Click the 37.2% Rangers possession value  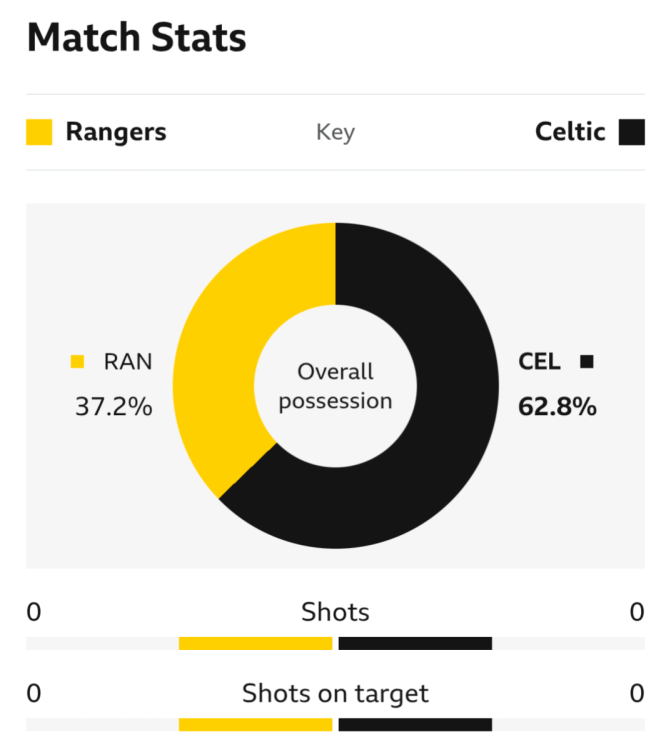[114, 407]
